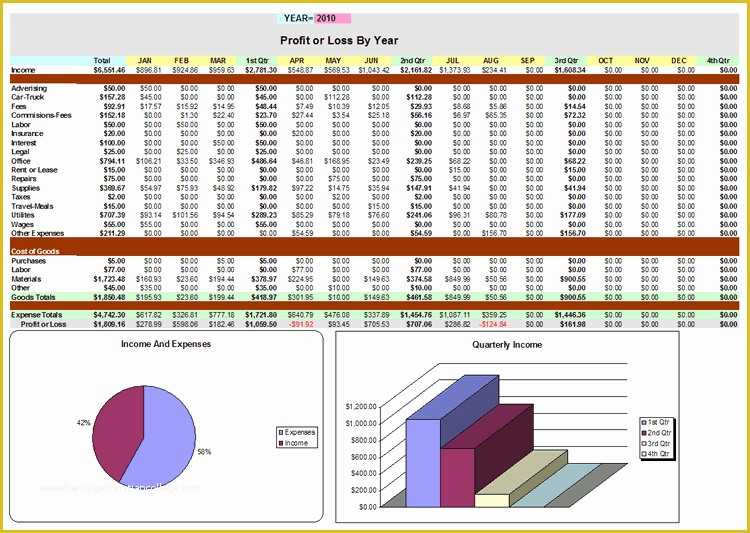Click the 3rd Qtr income cell $1,608.34
Screen dimensions: 750x533
point(571,70)
